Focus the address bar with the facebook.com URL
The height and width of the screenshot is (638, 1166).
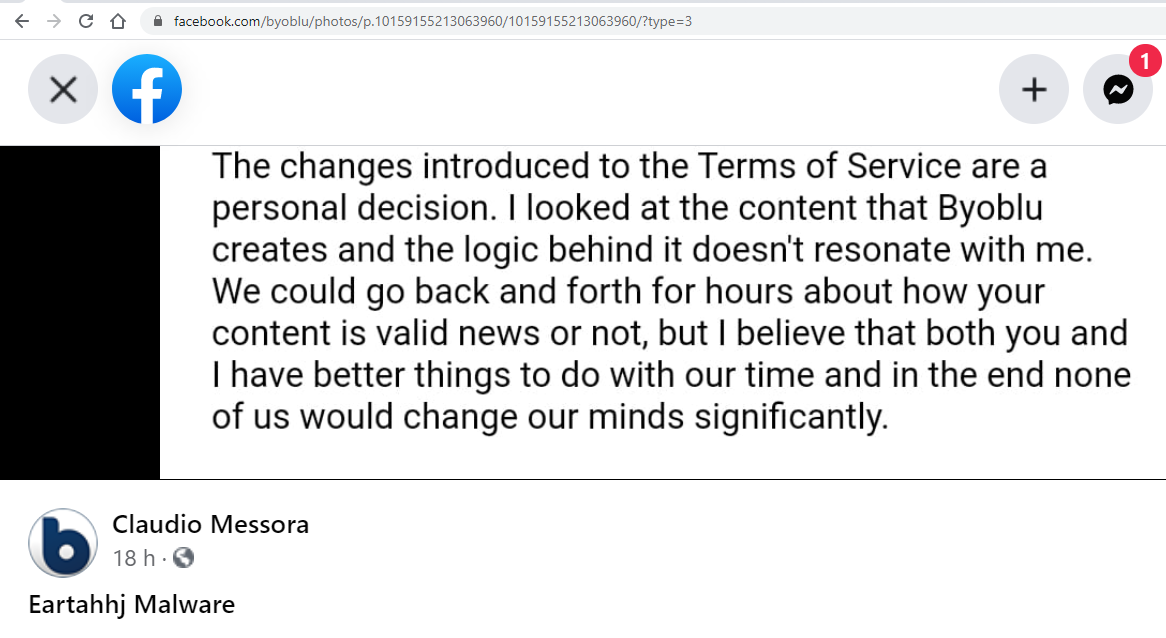[654, 22]
